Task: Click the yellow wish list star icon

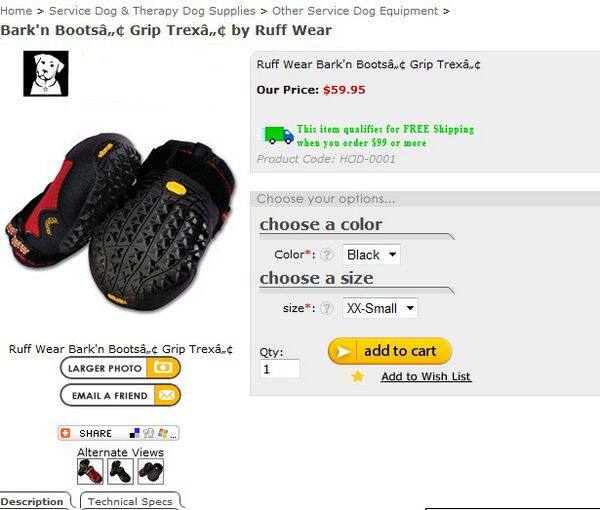Action: [358, 376]
